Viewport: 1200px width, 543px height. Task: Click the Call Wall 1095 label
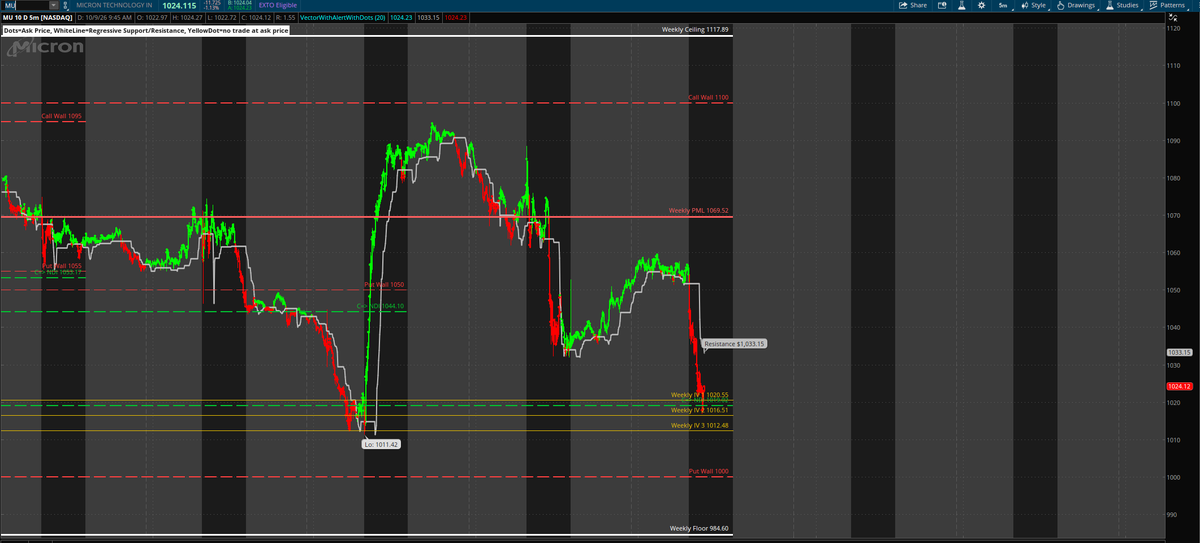coord(62,116)
